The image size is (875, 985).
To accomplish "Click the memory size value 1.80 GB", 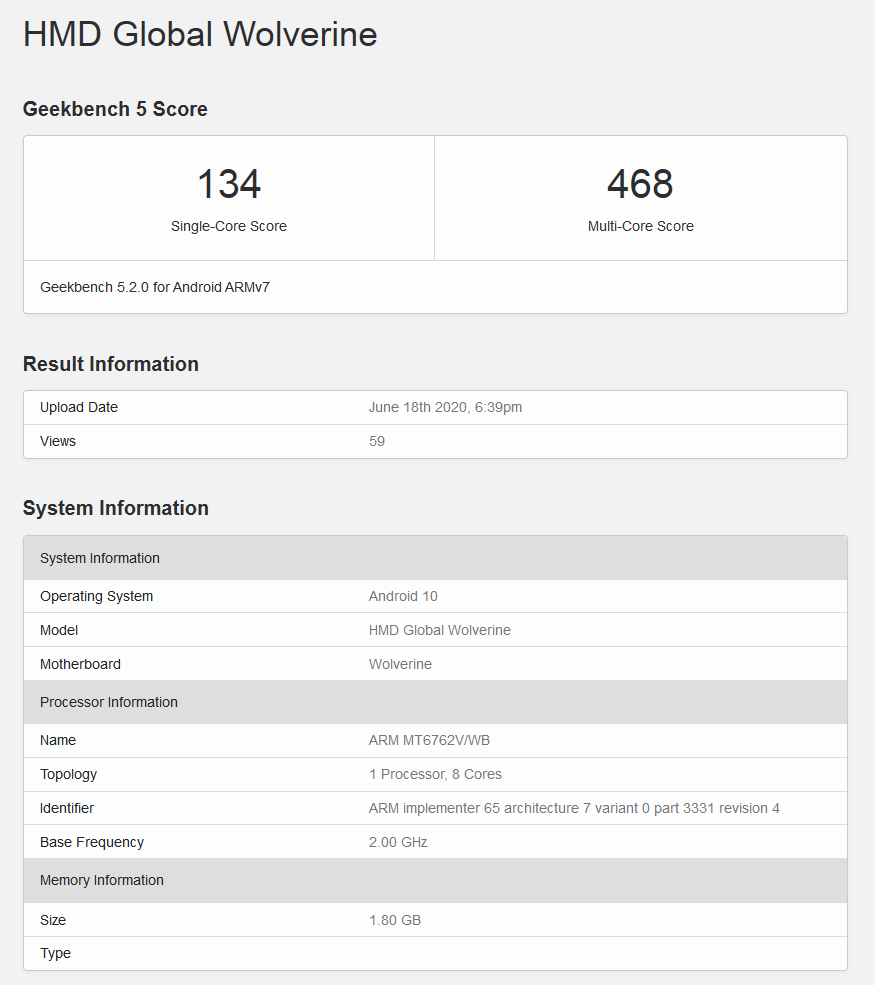I will coord(395,920).
